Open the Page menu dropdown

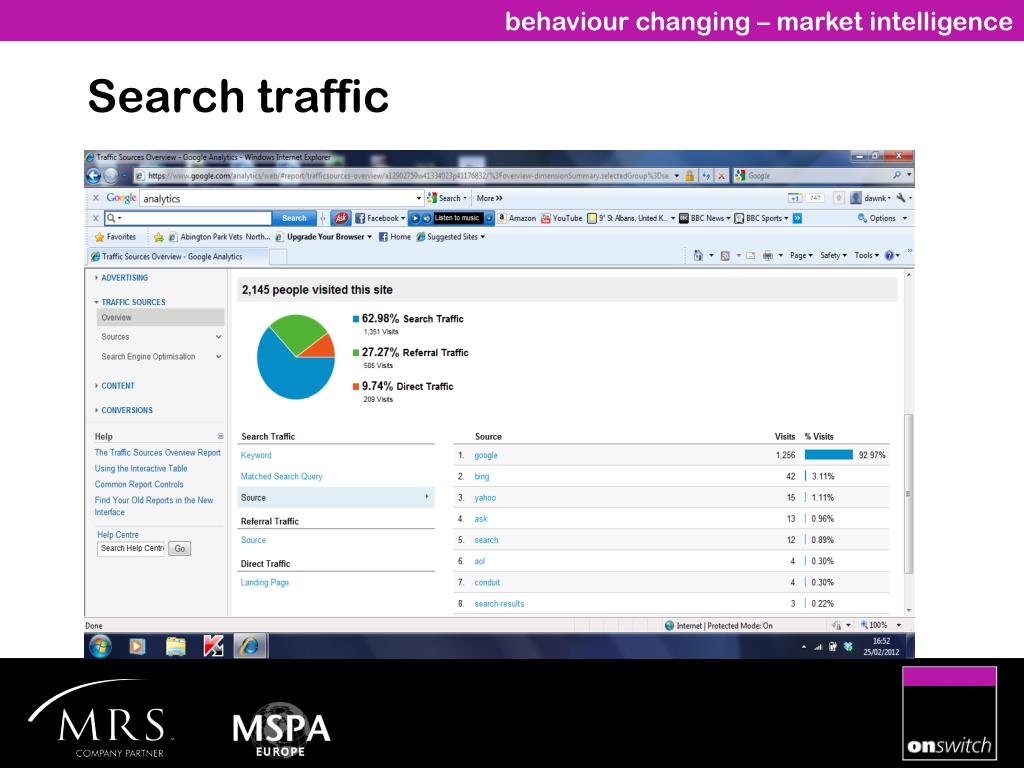801,255
